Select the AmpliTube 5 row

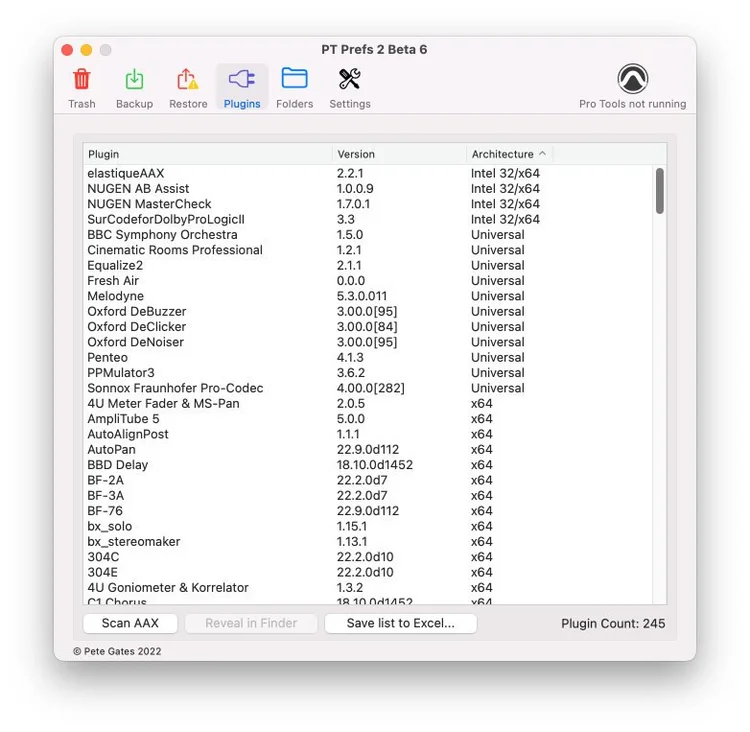tap(367, 419)
